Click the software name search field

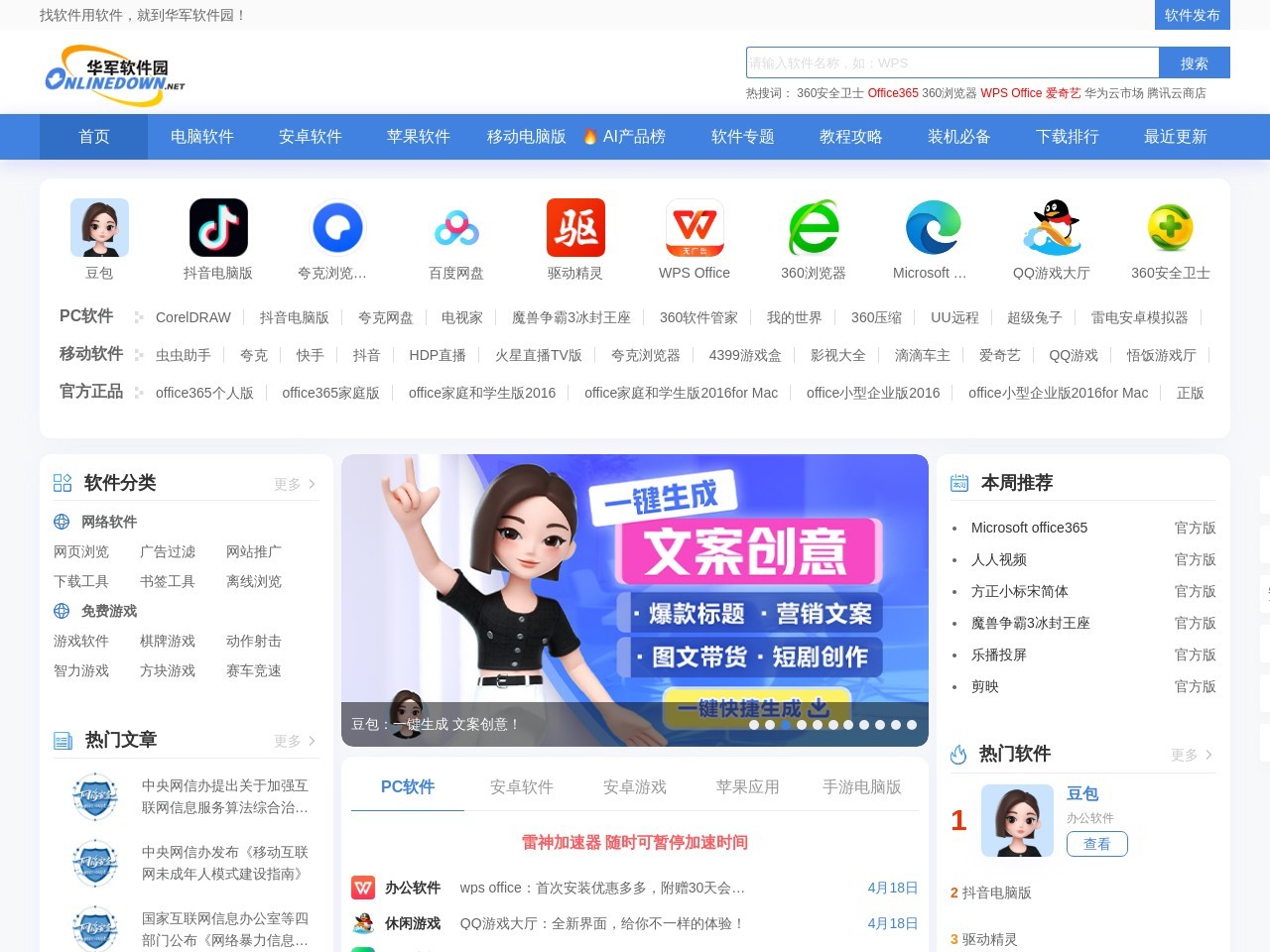[x=952, y=62]
